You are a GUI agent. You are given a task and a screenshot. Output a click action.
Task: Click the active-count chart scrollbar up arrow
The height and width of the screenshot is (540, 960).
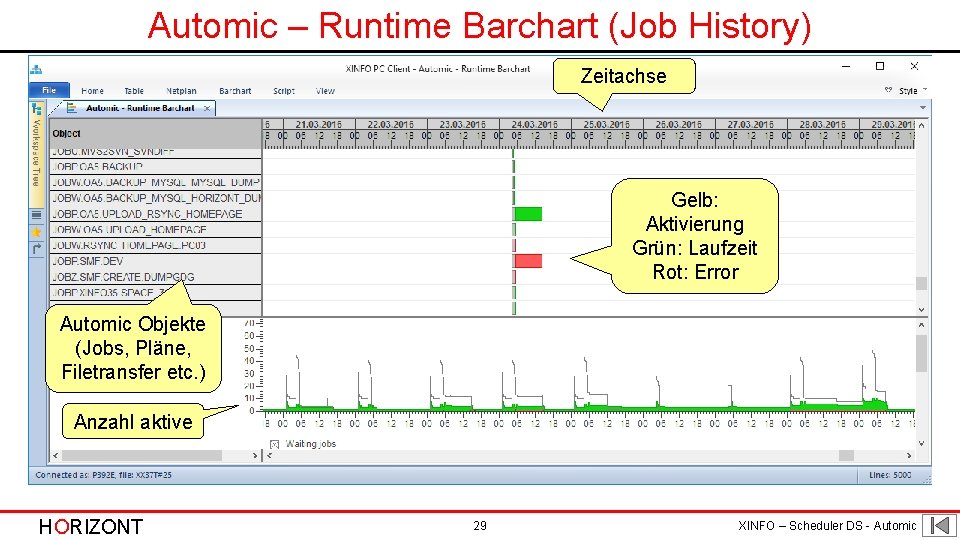click(x=921, y=325)
